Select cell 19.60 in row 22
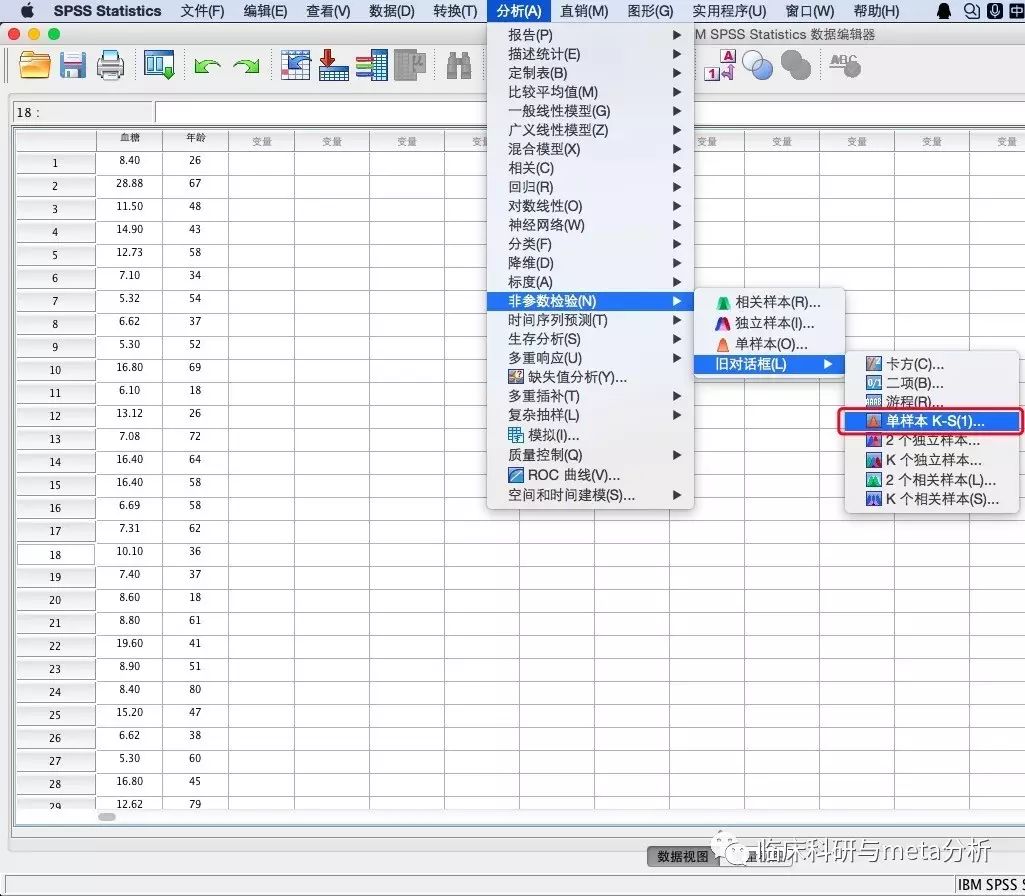This screenshot has width=1025, height=896. point(129,644)
